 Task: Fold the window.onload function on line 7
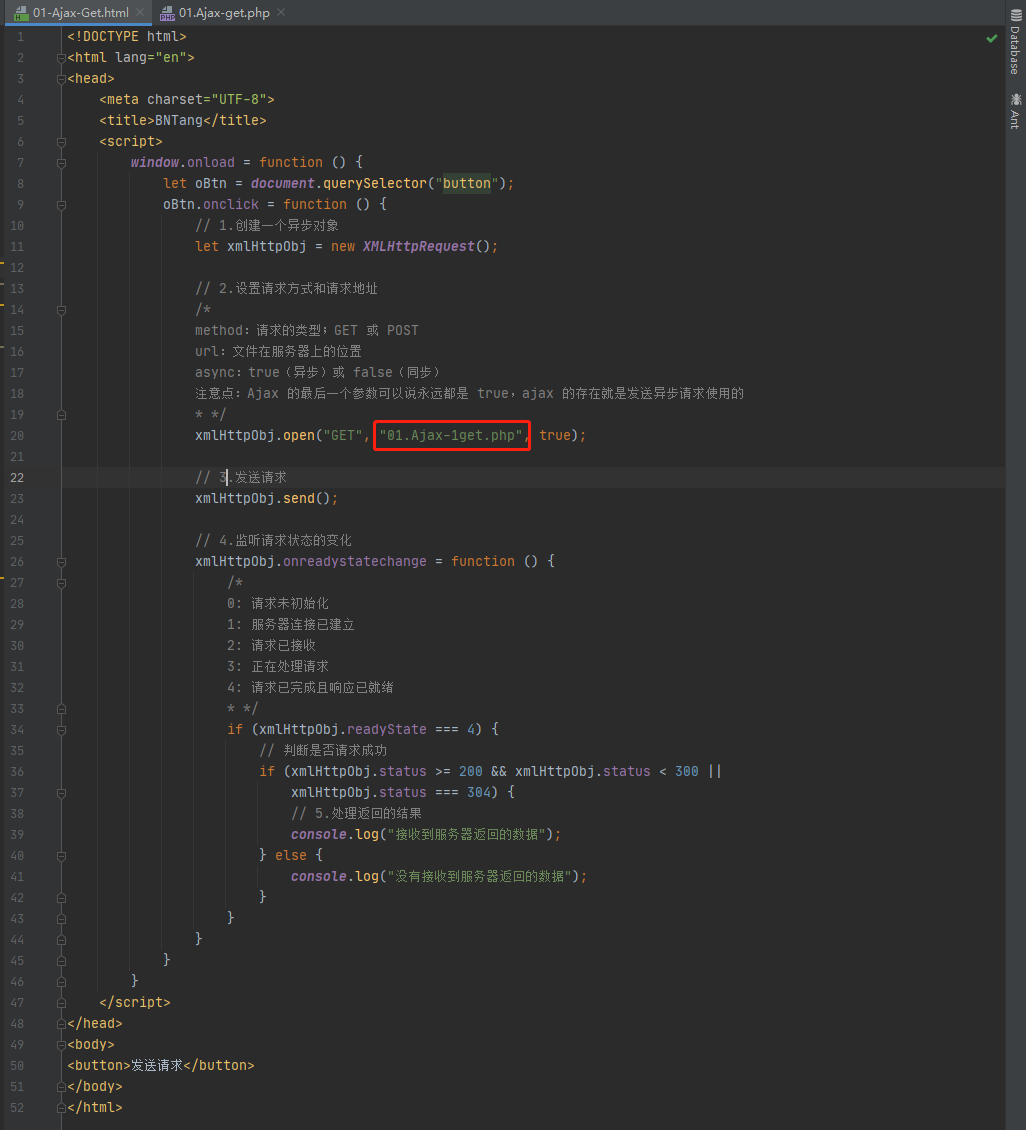[x=61, y=163]
